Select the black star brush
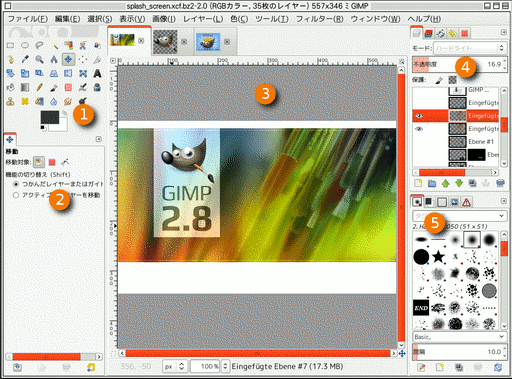512x379 pixels. 438,257
